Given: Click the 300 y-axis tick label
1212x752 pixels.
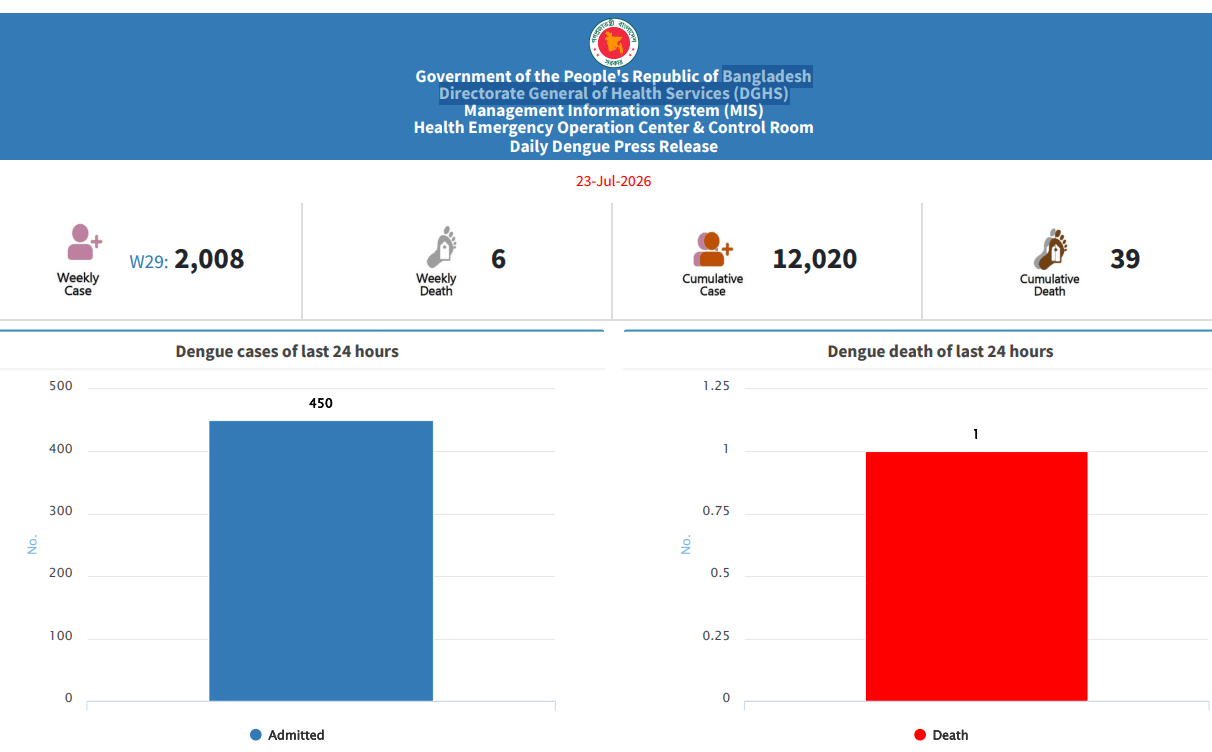Looking at the screenshot, I should (x=60, y=511).
